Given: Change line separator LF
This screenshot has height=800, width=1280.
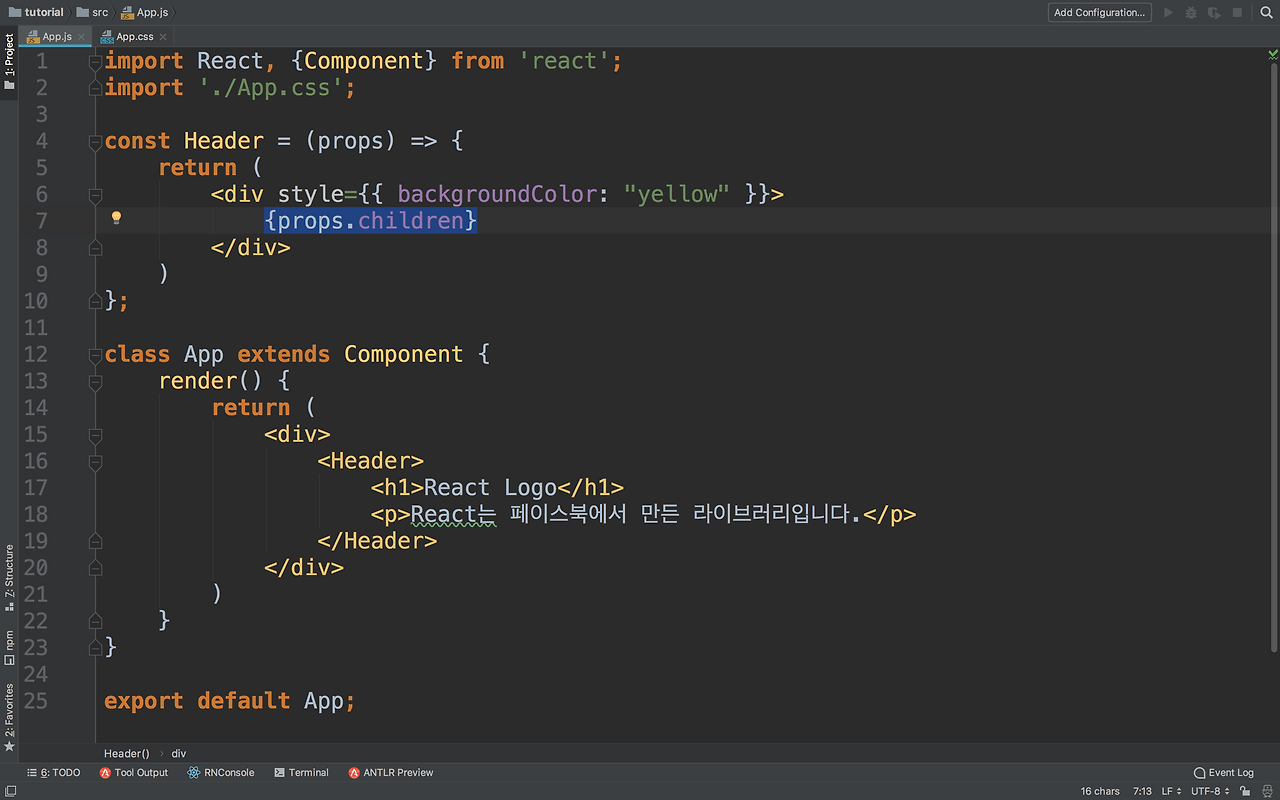Looking at the screenshot, I should pyautogui.click(x=1171, y=791).
